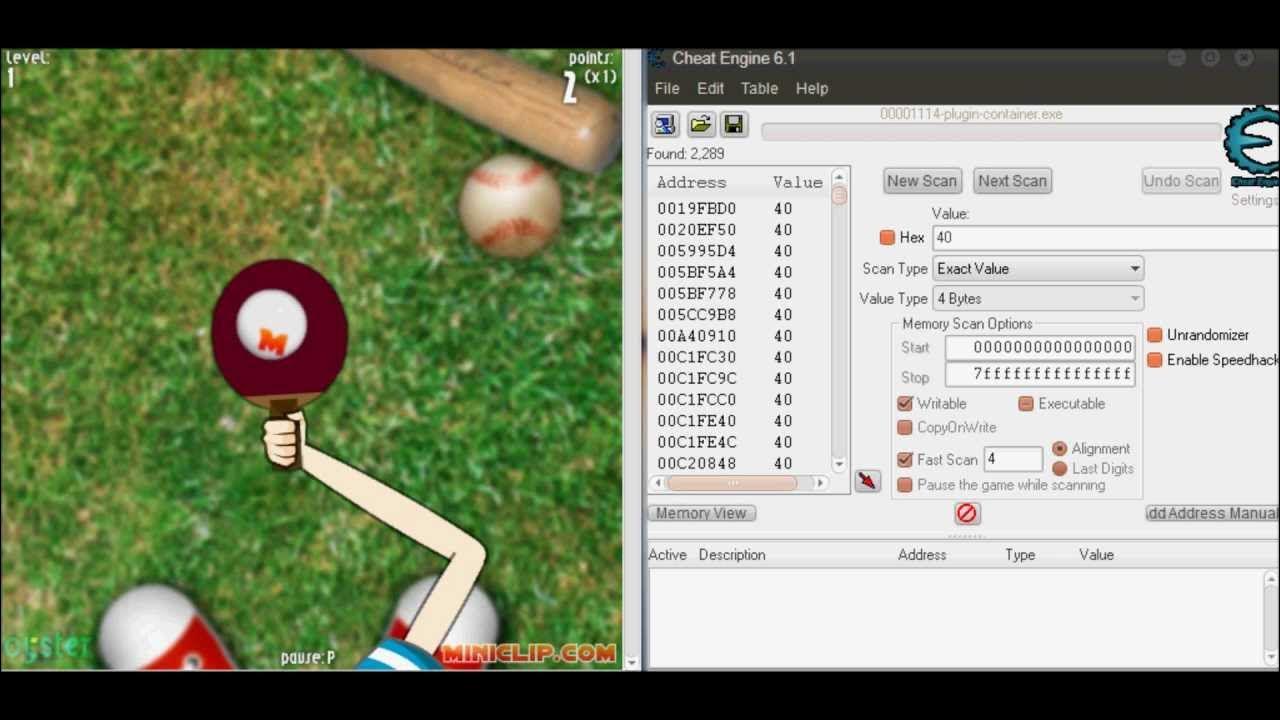Select address 00C1FC30 in results

coord(696,357)
